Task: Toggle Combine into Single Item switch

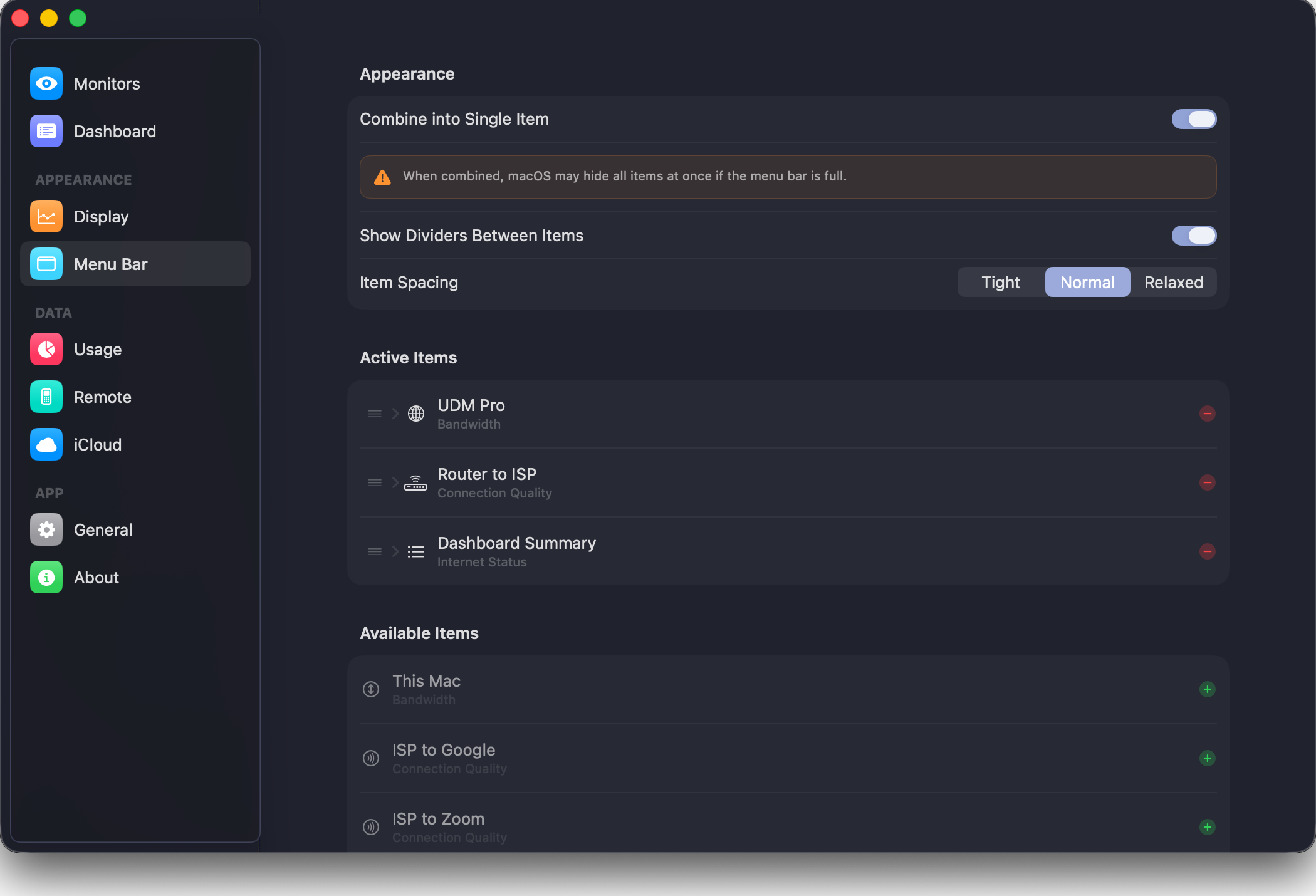Action: 1194,119
